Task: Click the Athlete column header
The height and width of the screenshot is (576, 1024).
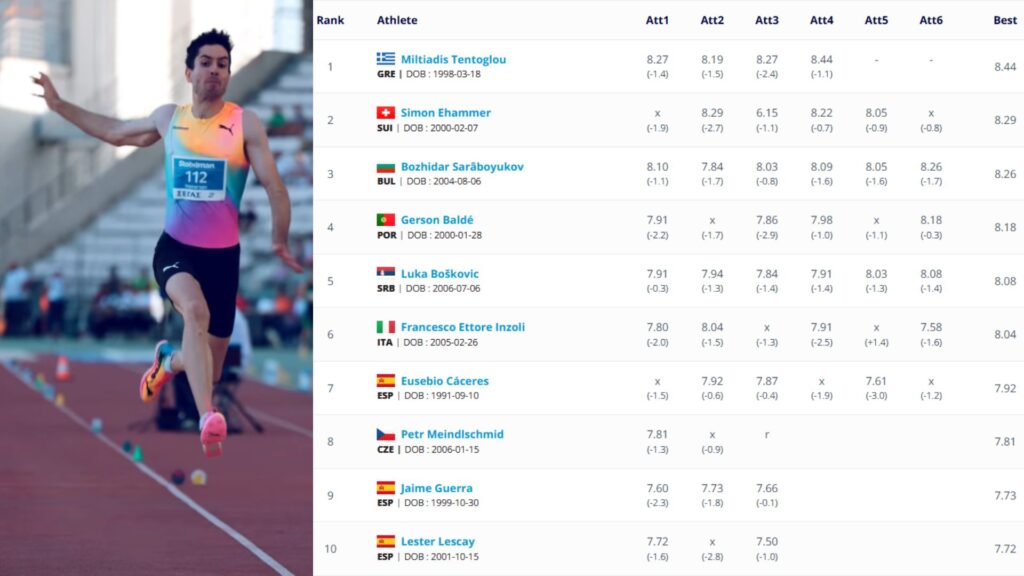Action: click(x=397, y=20)
